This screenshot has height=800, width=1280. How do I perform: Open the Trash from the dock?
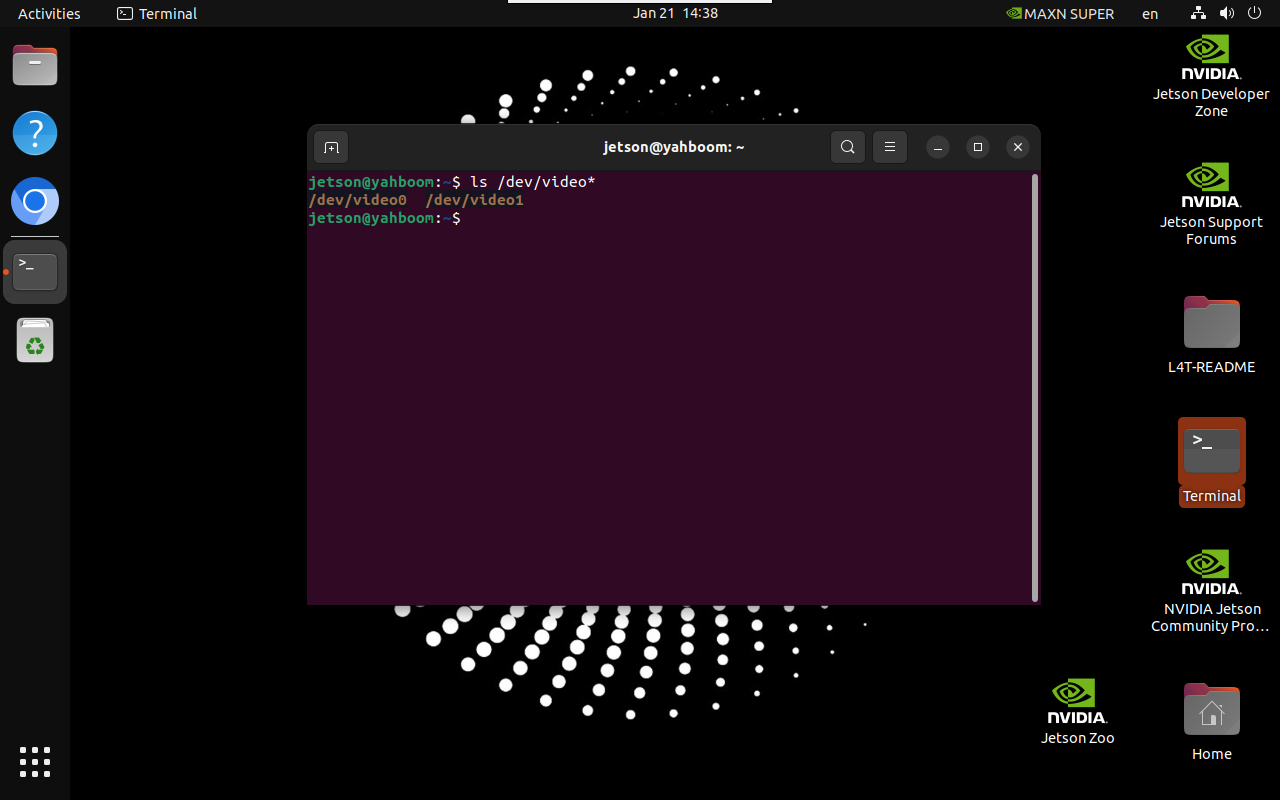[x=35, y=341]
